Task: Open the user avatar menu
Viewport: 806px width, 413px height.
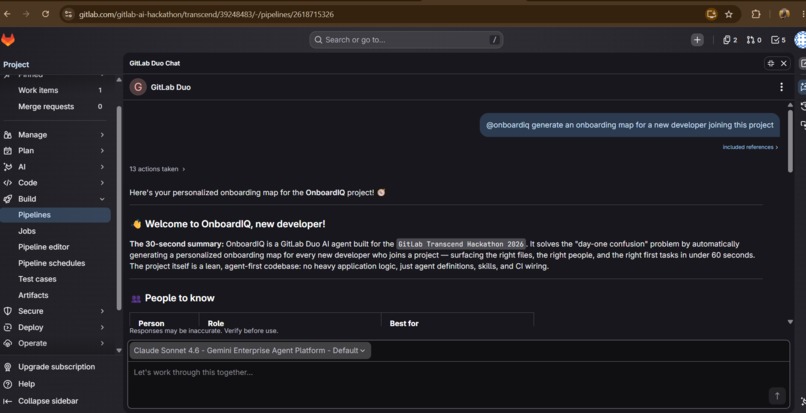Action: 800,40
